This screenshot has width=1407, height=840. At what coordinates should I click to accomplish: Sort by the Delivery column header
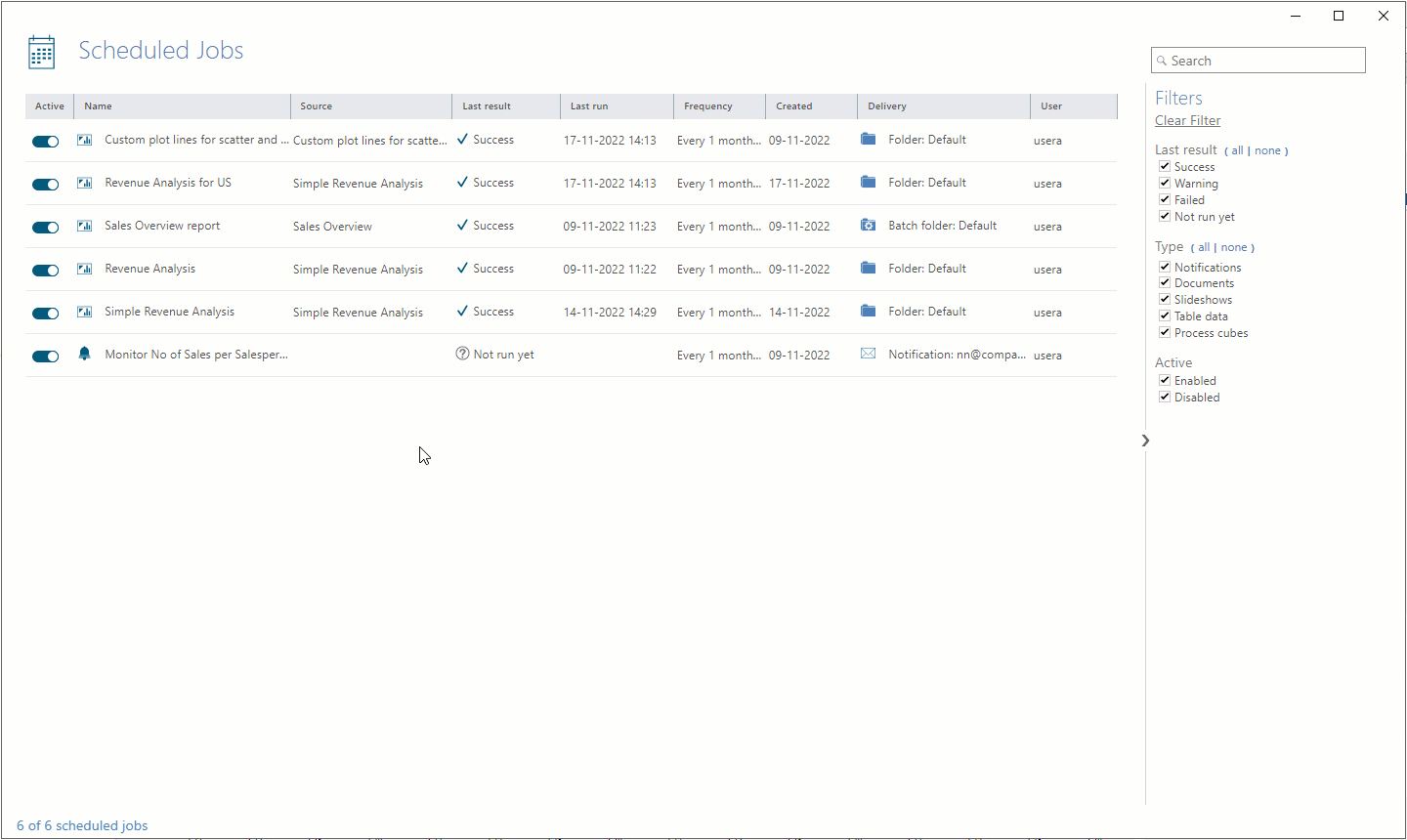point(944,106)
